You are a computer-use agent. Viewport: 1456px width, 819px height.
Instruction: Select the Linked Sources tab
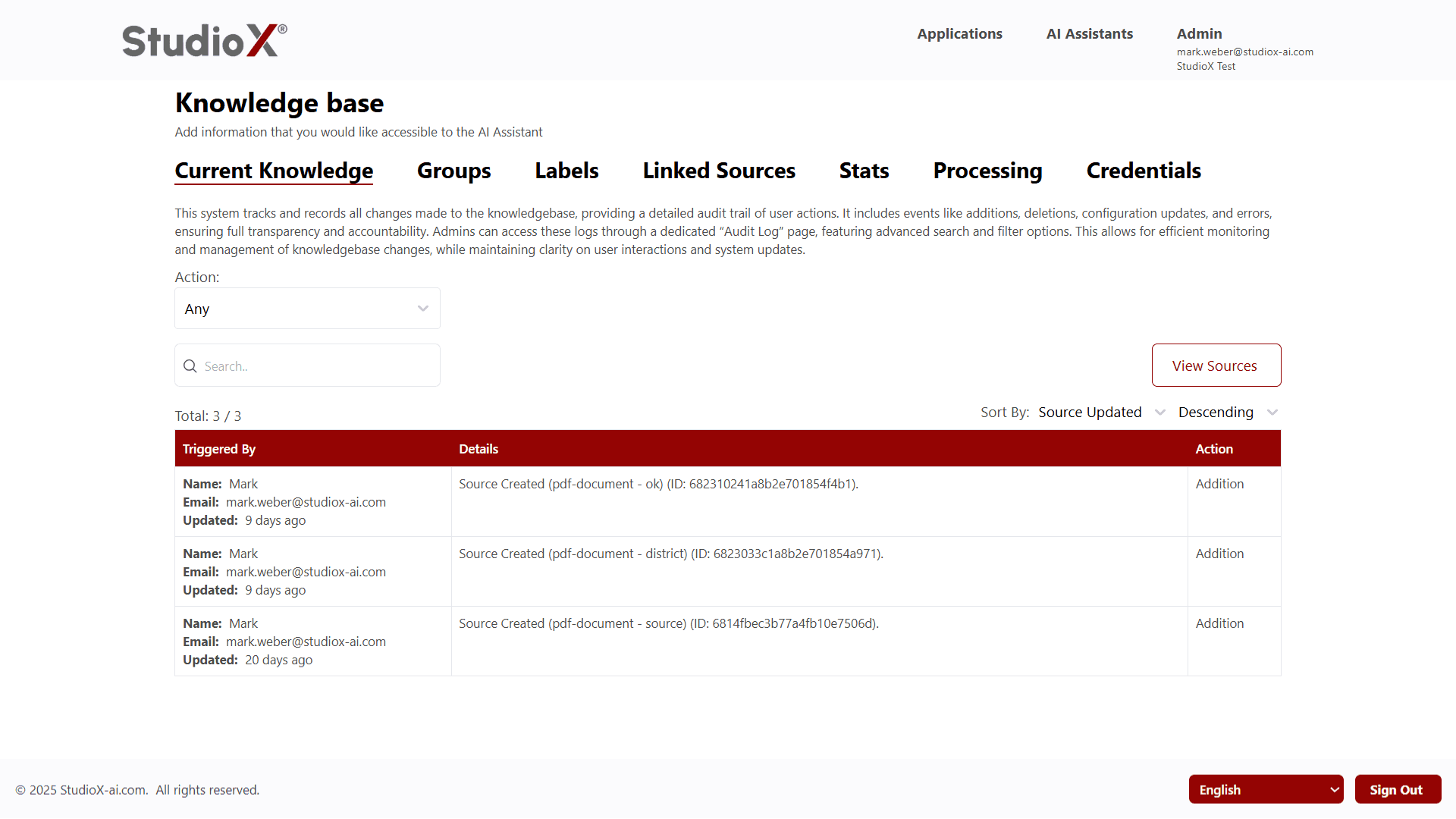(719, 171)
